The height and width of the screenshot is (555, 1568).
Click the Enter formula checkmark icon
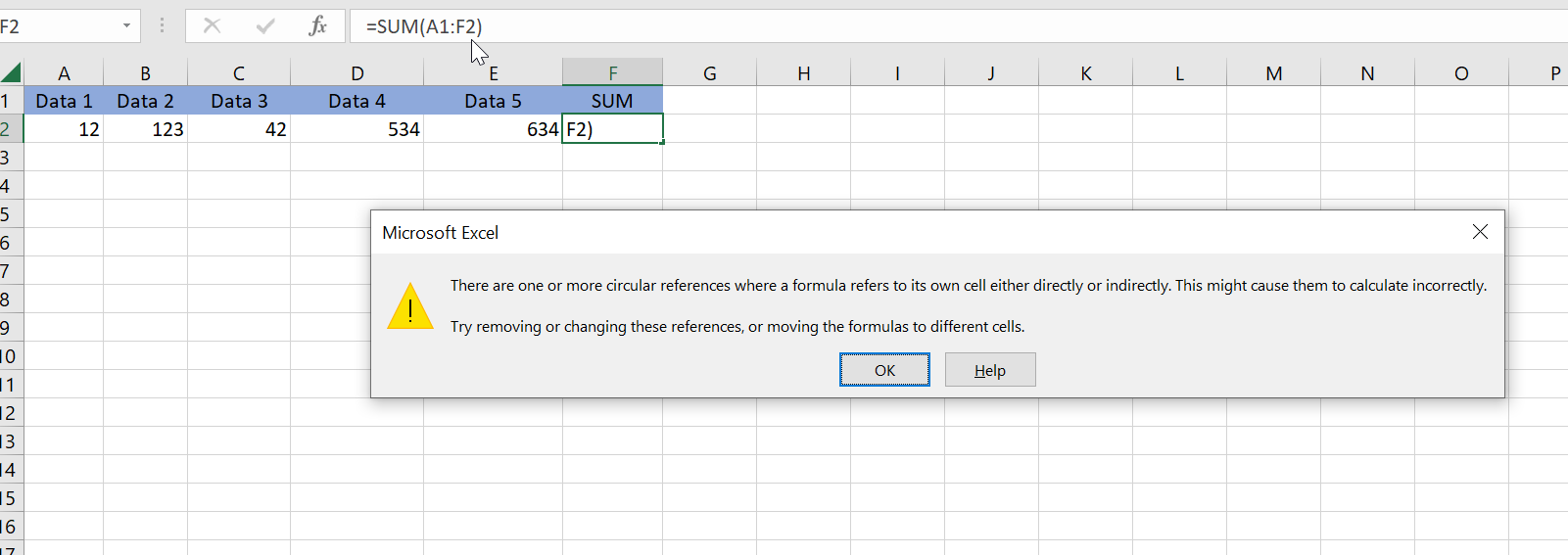pyautogui.click(x=265, y=26)
